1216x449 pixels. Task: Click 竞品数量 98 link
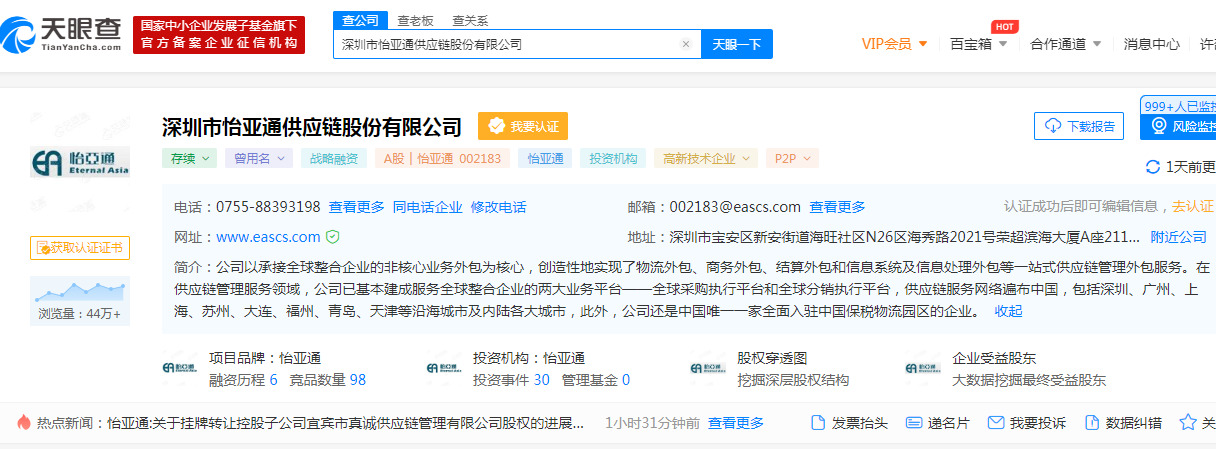click(327, 380)
